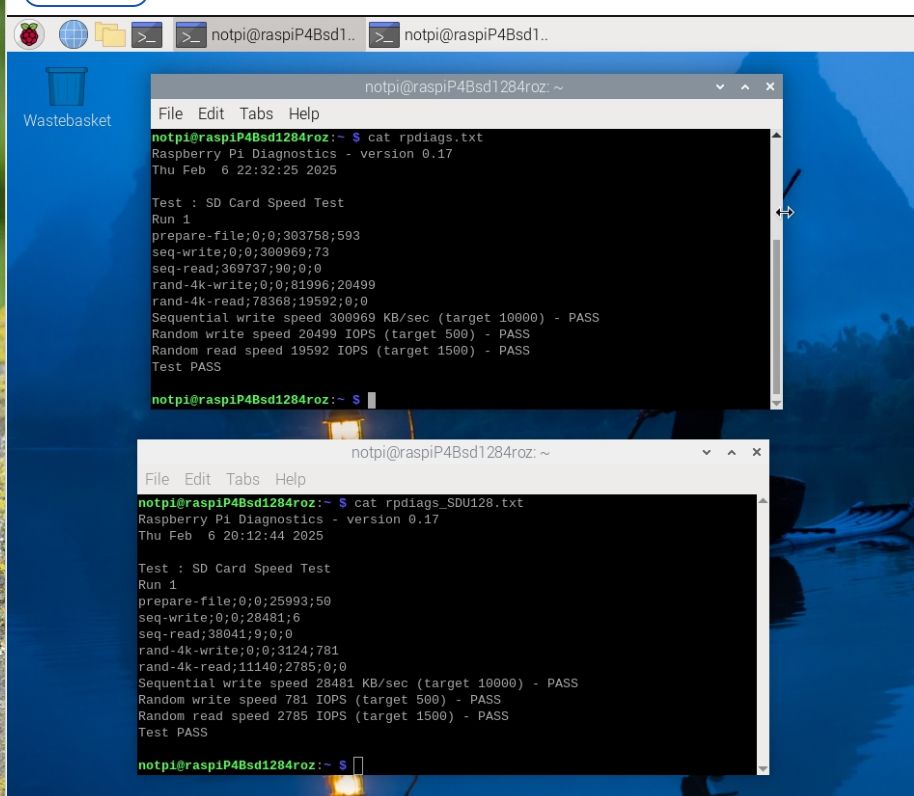The width and height of the screenshot is (914, 796).
Task: Switch to second notpi@raspiP4Bsd1 taskbar entry
Action: (x=460, y=35)
